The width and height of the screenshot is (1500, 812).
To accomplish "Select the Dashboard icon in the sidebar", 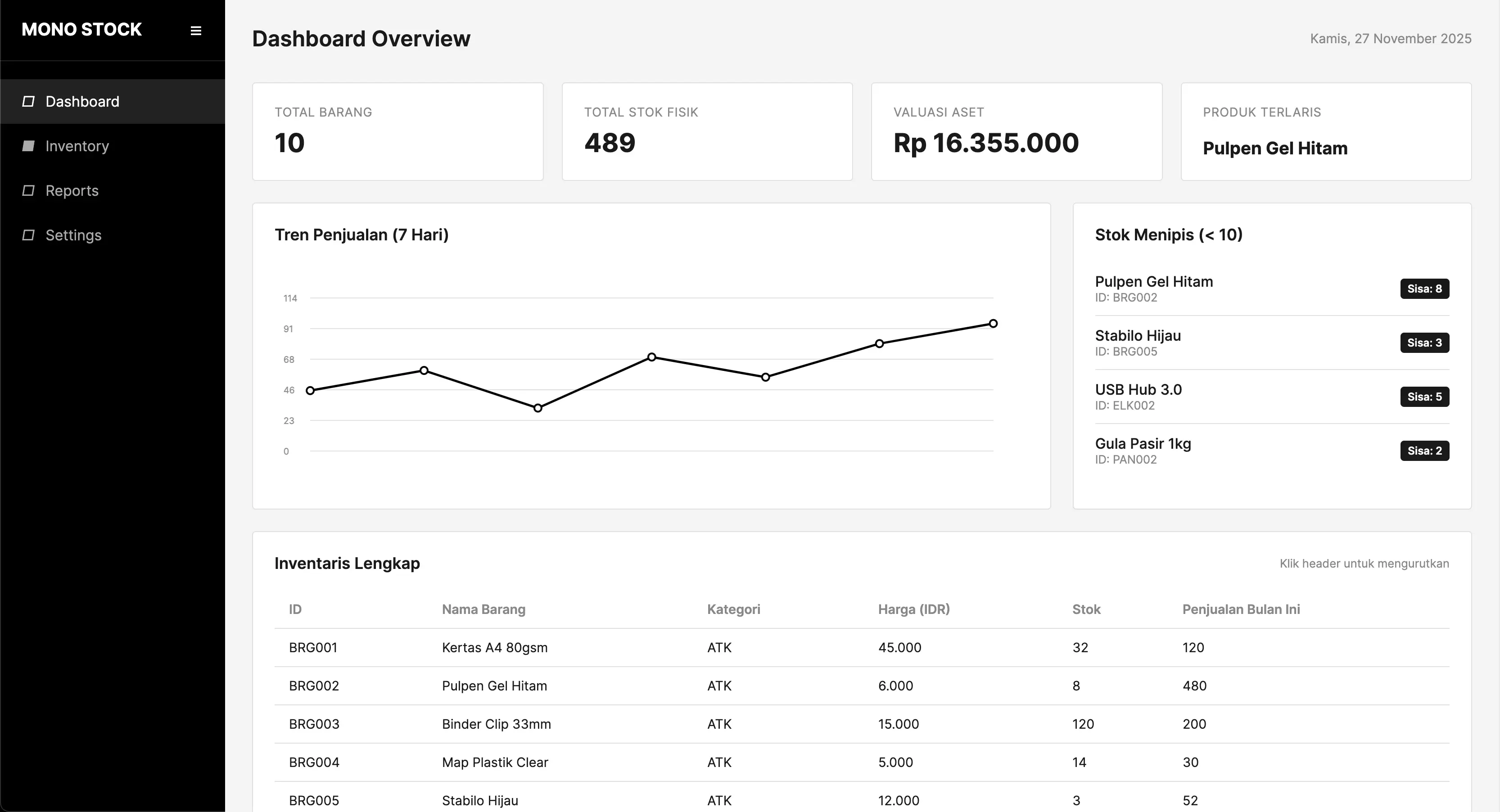I will click(28, 101).
